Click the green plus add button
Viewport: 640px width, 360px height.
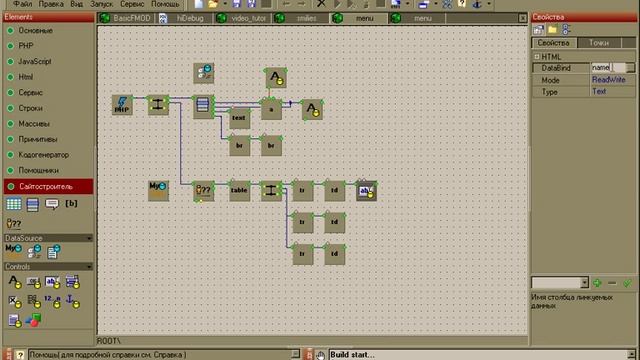597,282
